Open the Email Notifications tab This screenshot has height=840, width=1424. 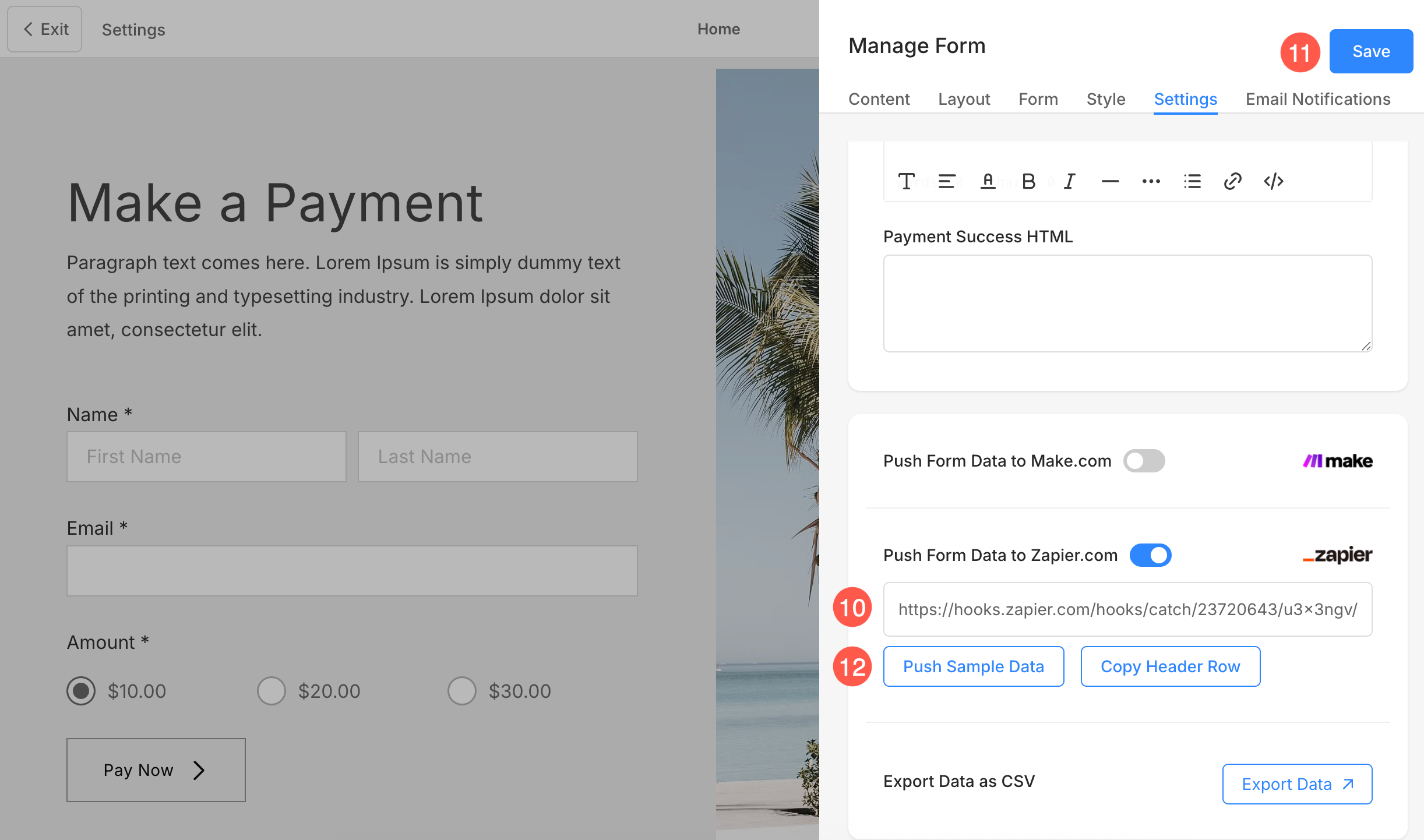point(1318,99)
